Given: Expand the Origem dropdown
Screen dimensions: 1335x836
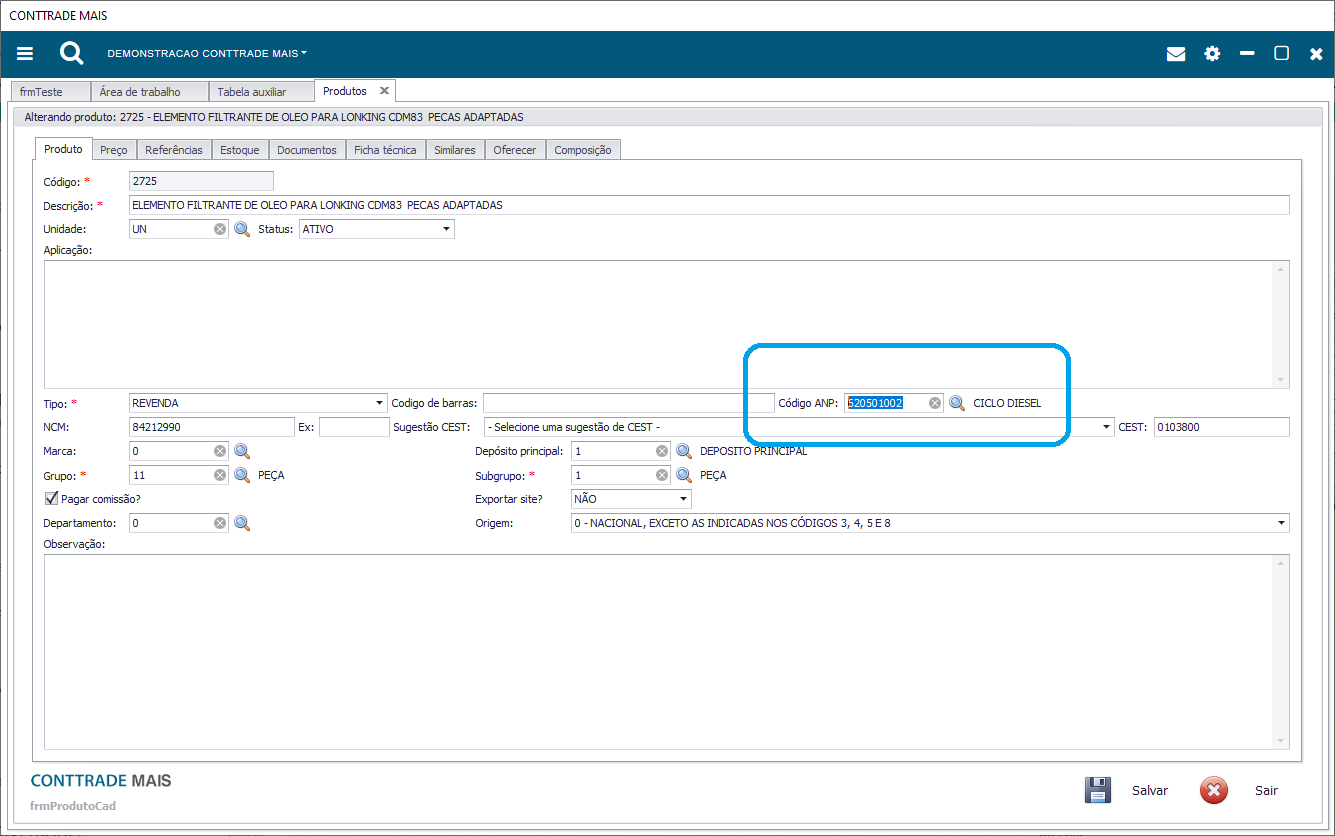Looking at the screenshot, I should [1281, 523].
